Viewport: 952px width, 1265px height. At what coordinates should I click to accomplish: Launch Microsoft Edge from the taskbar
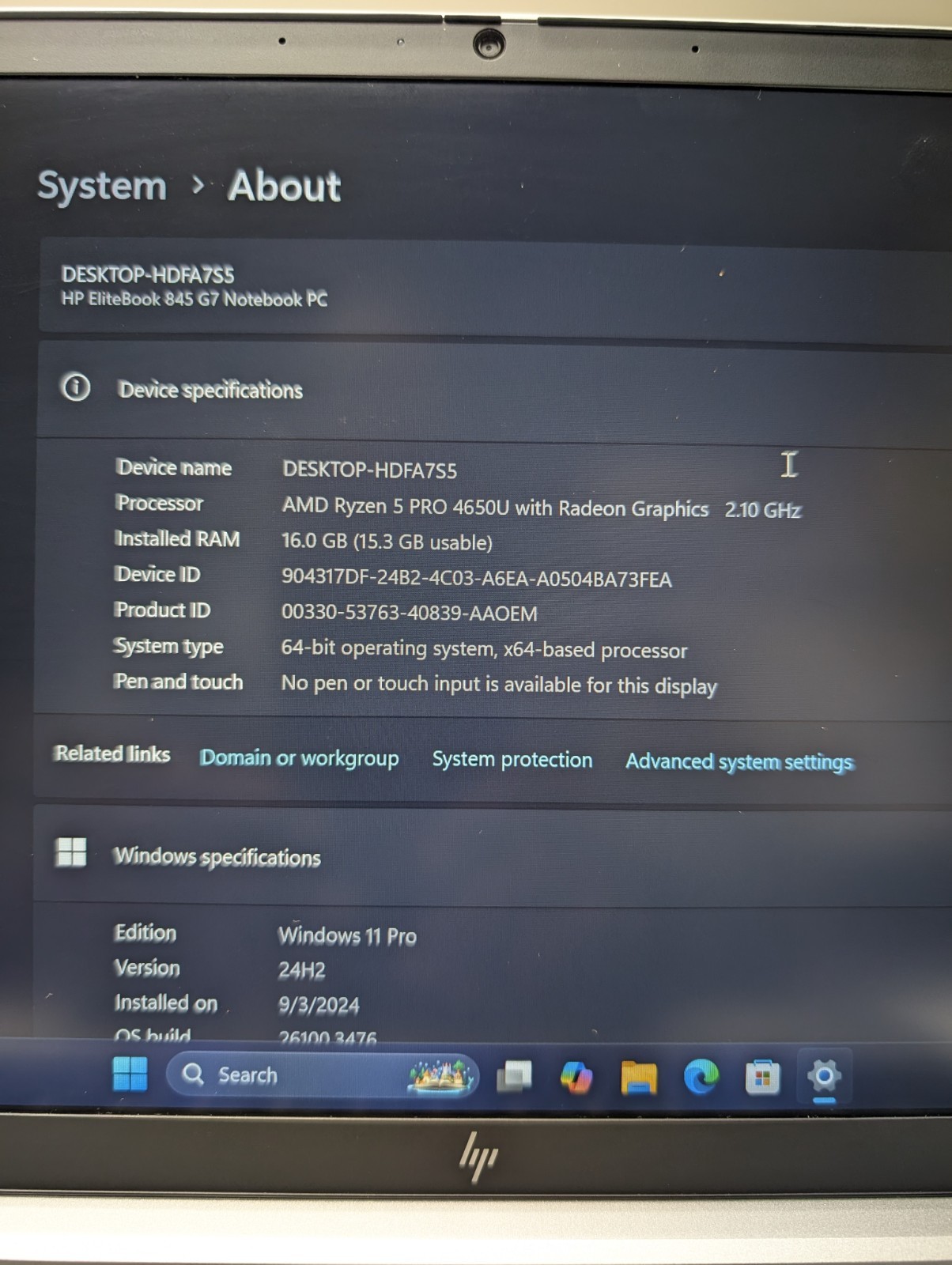pos(701,1077)
